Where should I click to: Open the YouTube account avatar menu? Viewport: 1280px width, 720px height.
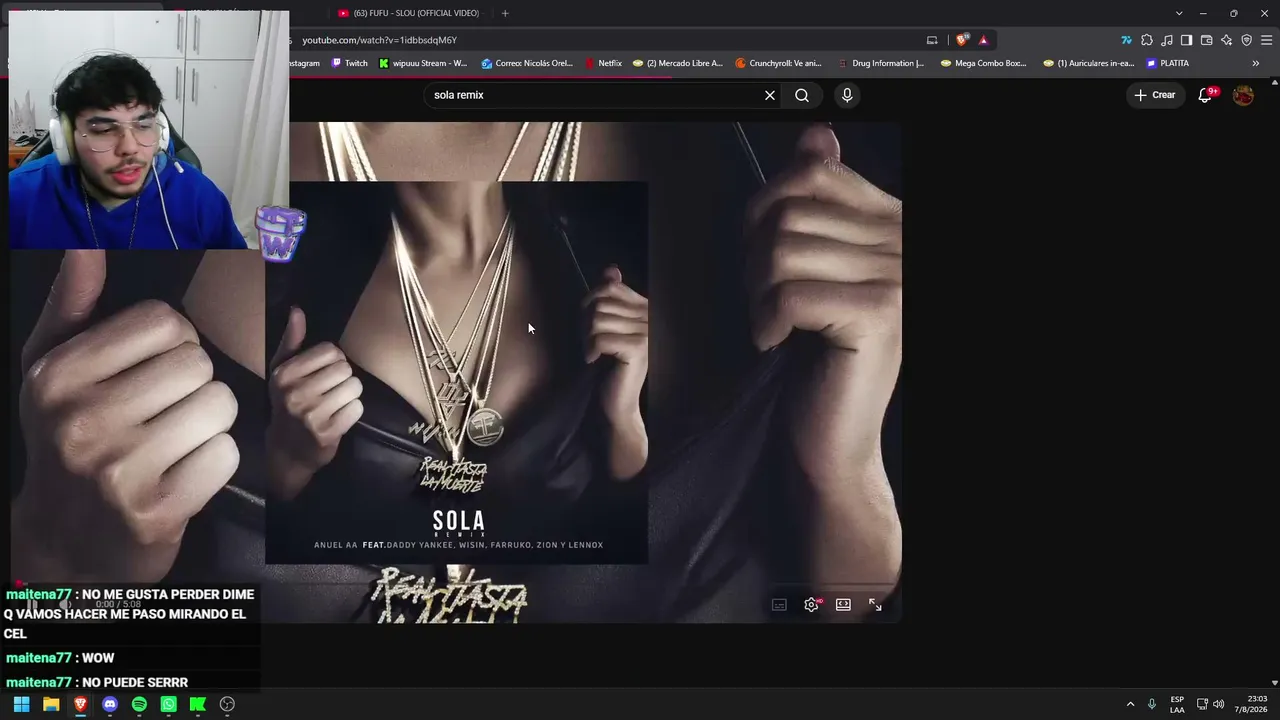(x=1243, y=95)
